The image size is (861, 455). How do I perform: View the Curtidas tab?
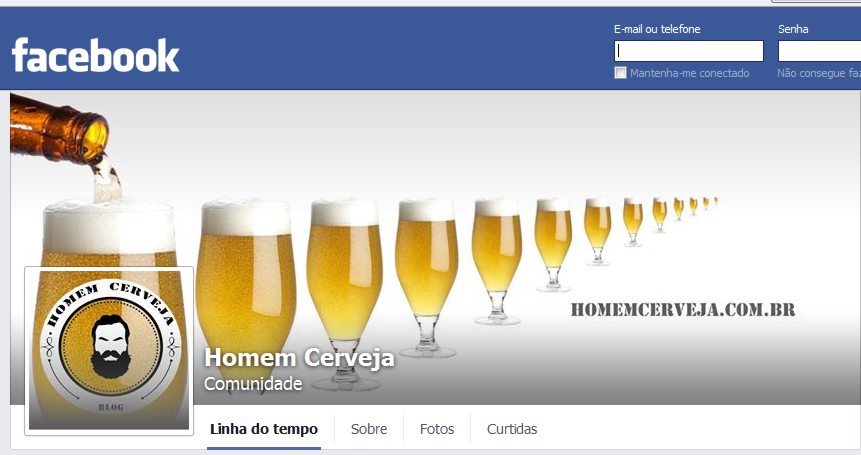512,429
